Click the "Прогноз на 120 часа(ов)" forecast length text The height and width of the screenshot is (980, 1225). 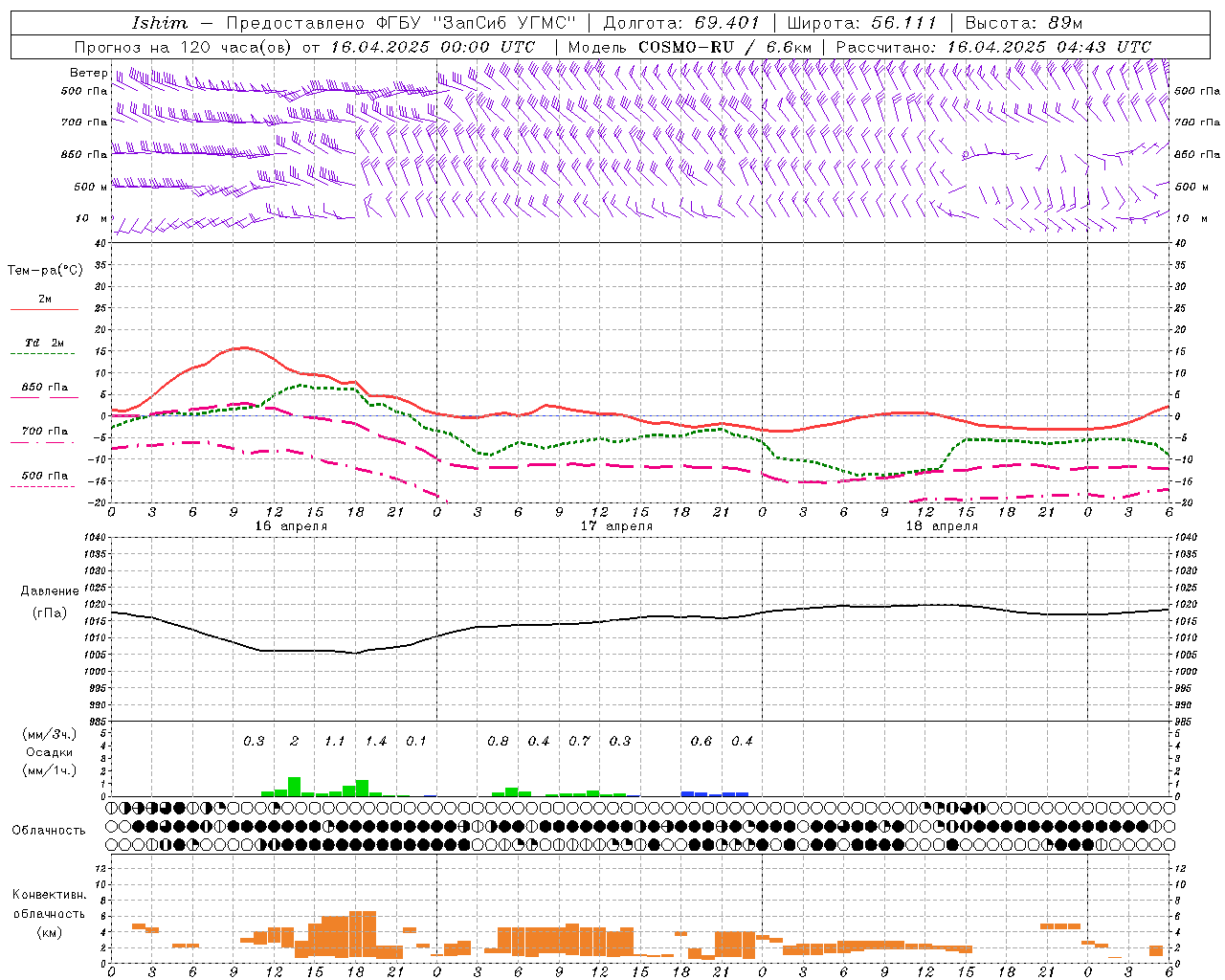coord(184,47)
